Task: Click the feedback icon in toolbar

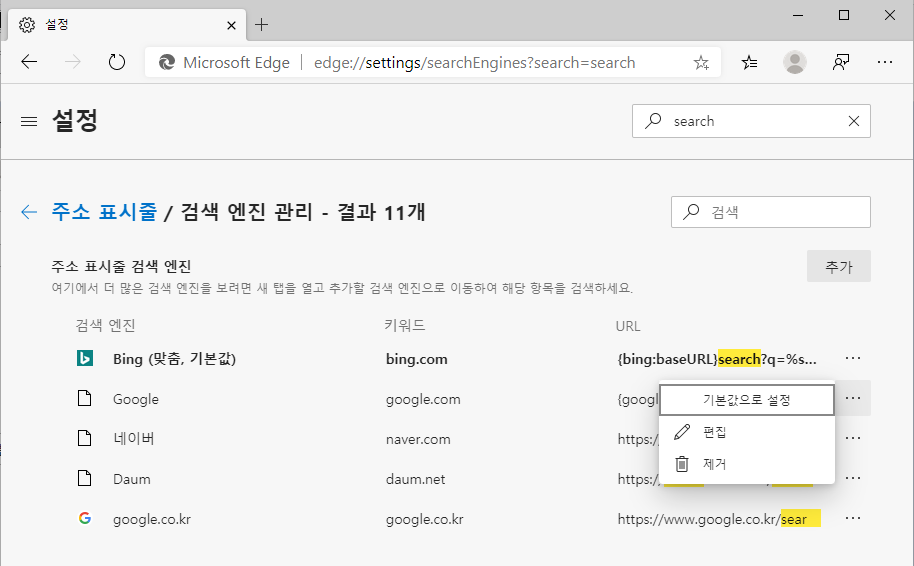Action: [x=841, y=62]
